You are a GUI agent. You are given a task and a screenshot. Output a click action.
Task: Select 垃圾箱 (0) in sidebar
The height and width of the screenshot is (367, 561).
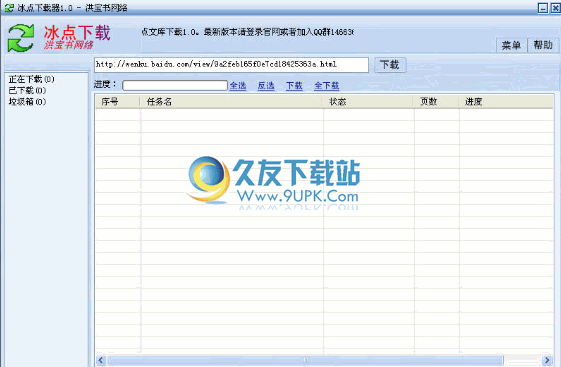click(x=27, y=102)
